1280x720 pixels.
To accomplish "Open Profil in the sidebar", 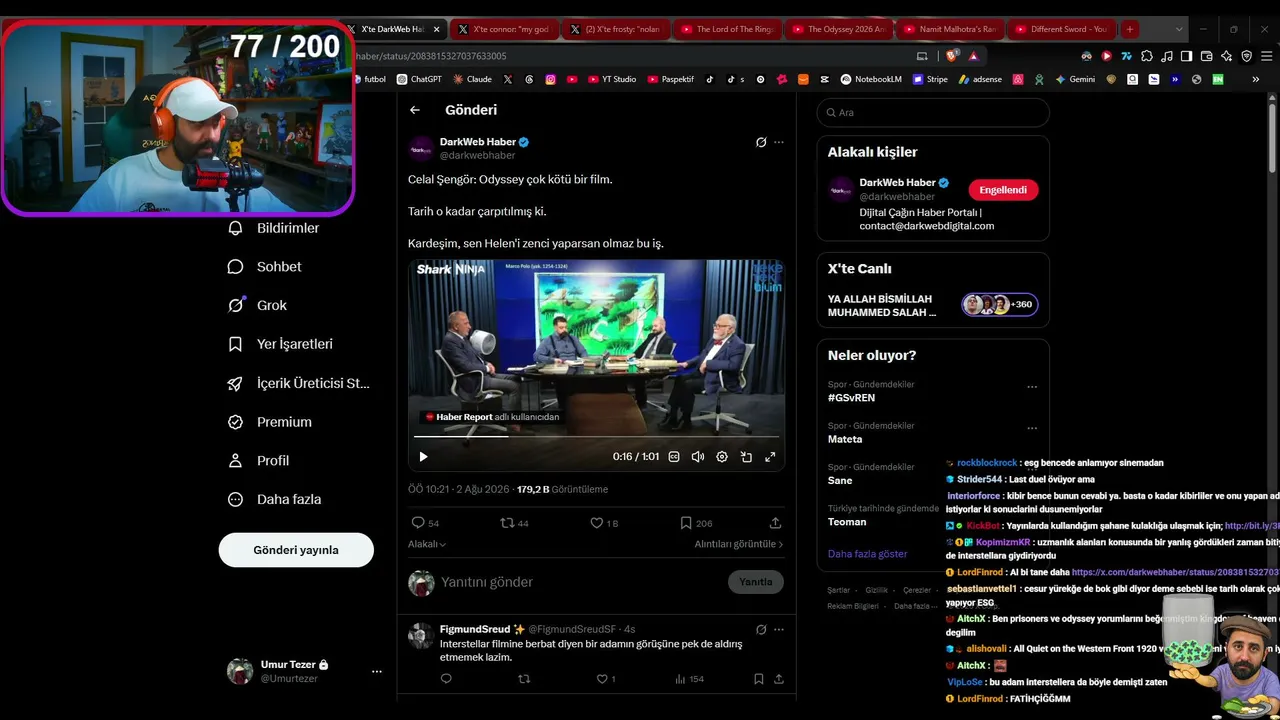I will tap(259, 461).
